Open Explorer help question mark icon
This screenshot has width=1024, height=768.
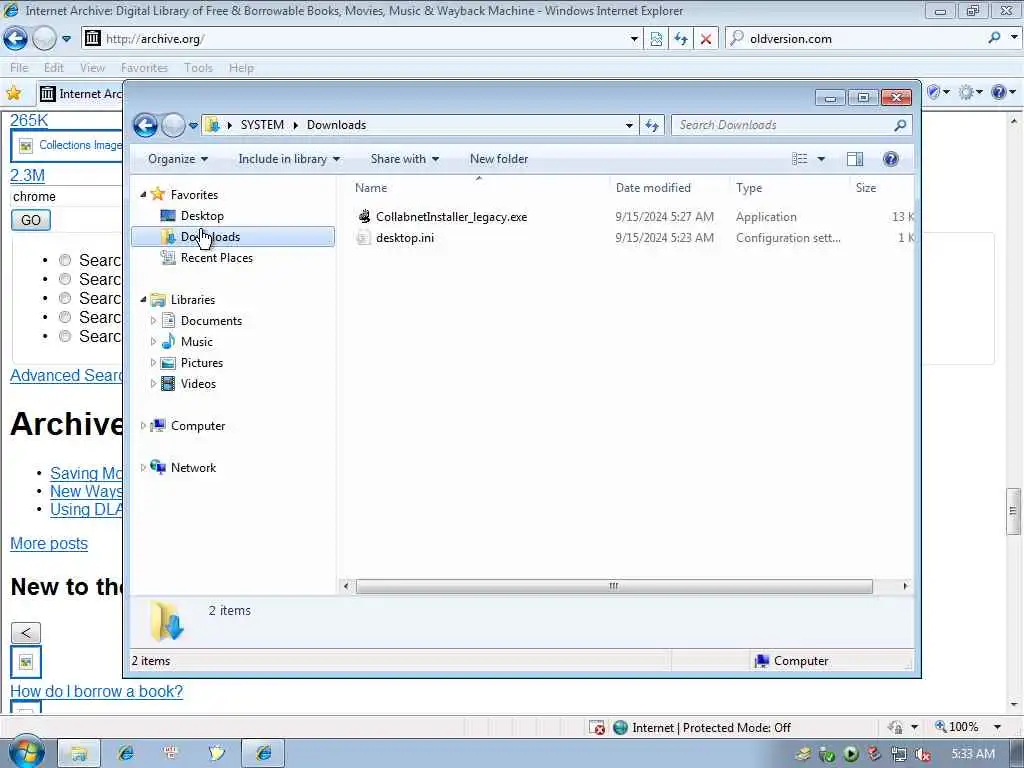pos(890,159)
